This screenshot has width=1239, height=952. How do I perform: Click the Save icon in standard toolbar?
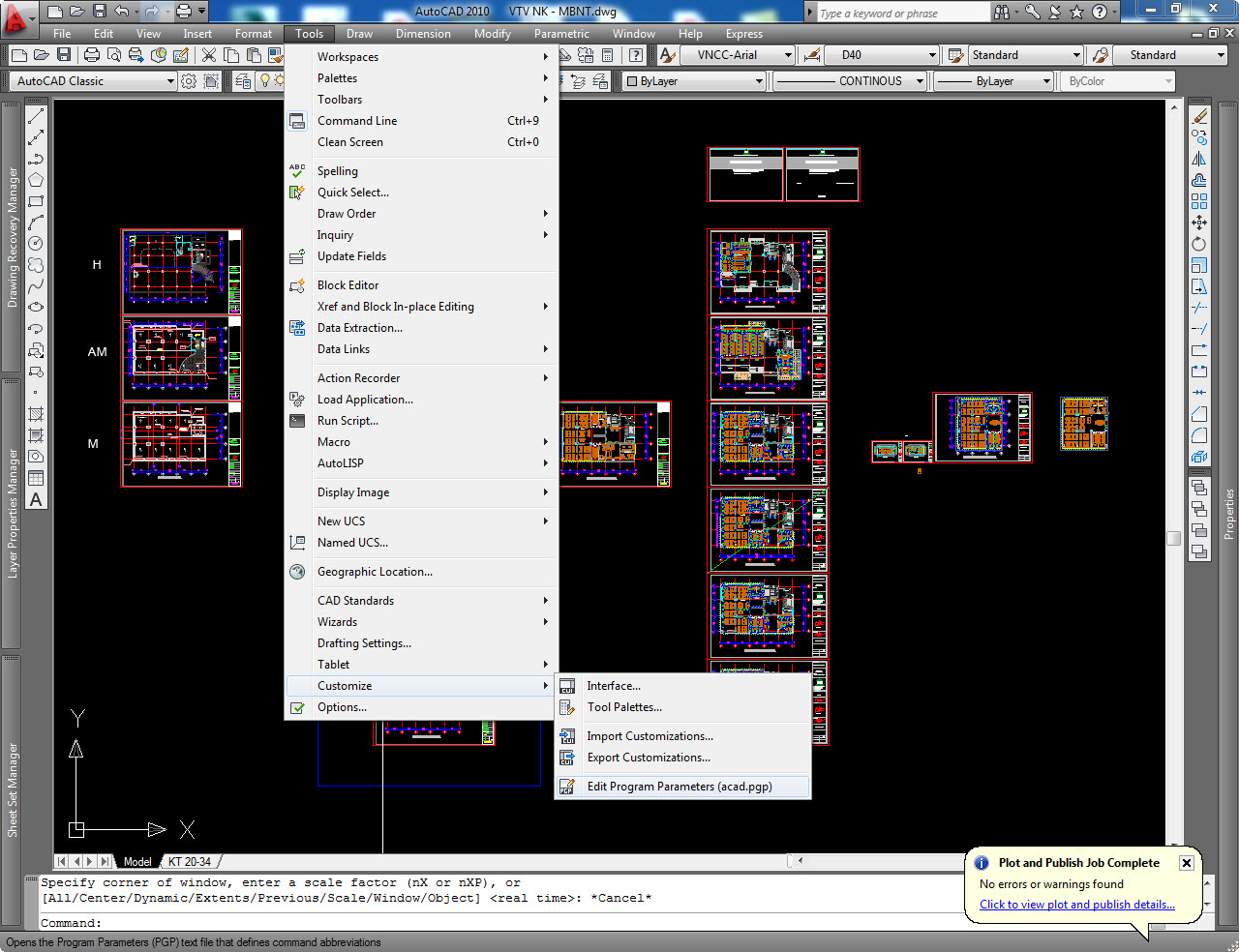click(64, 55)
